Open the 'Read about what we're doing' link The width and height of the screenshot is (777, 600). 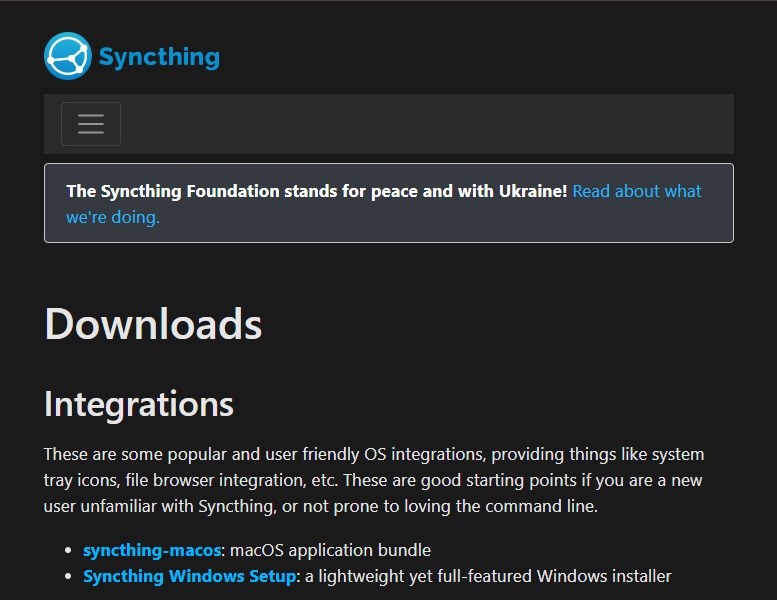pyautogui.click(x=637, y=191)
